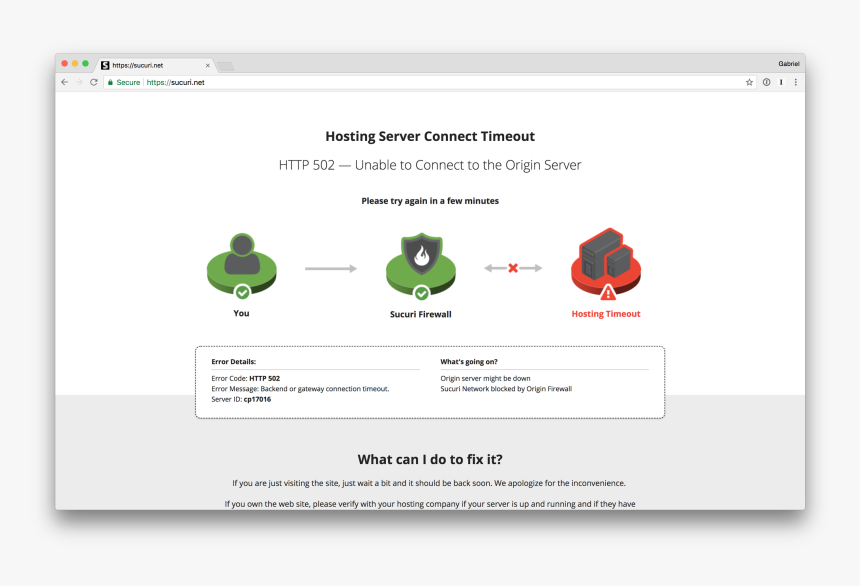The width and height of the screenshot is (860, 586).
Task: Click the If you own the web site paragraph
Action: pyautogui.click(x=430, y=504)
